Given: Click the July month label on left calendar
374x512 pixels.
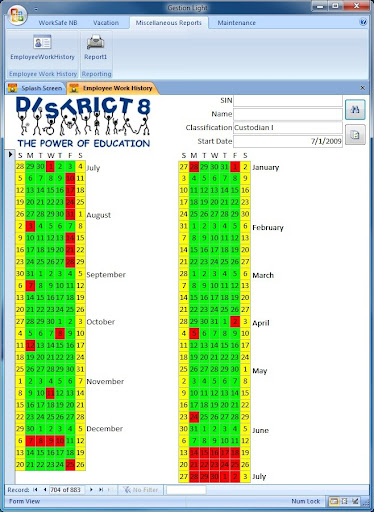Looking at the screenshot, I should coord(93,168).
